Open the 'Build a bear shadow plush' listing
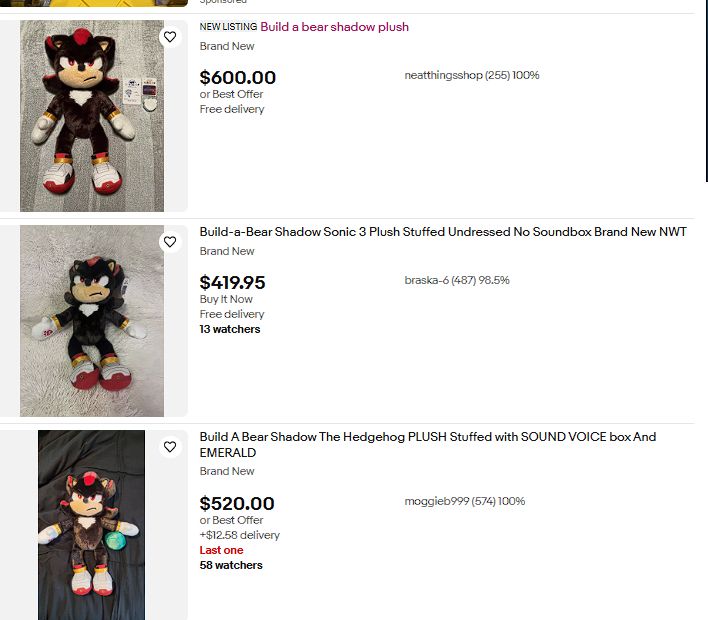Viewport: 708px width, 620px height. click(x=334, y=27)
